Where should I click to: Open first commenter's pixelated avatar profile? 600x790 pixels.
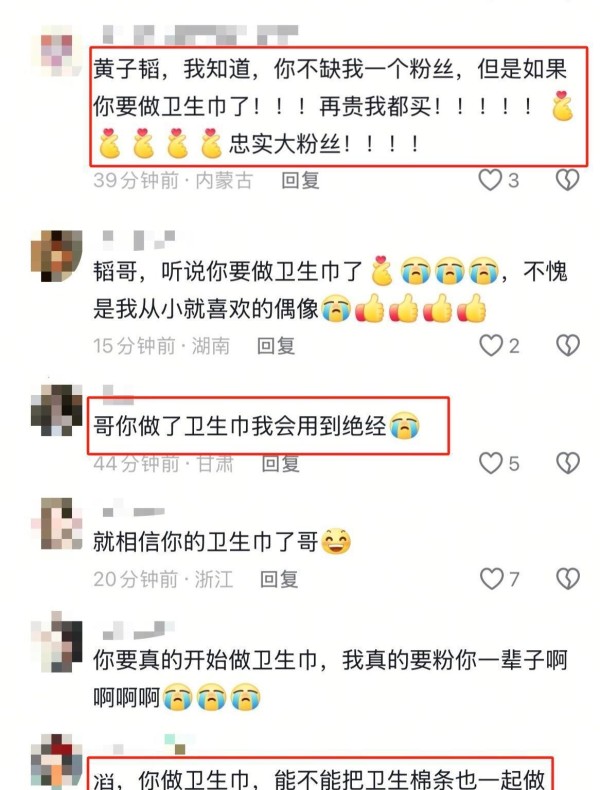coord(56,50)
